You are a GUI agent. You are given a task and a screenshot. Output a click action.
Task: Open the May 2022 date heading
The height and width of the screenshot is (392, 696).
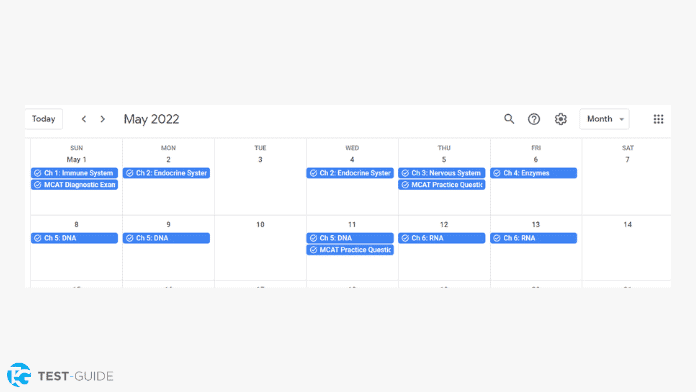[151, 119]
